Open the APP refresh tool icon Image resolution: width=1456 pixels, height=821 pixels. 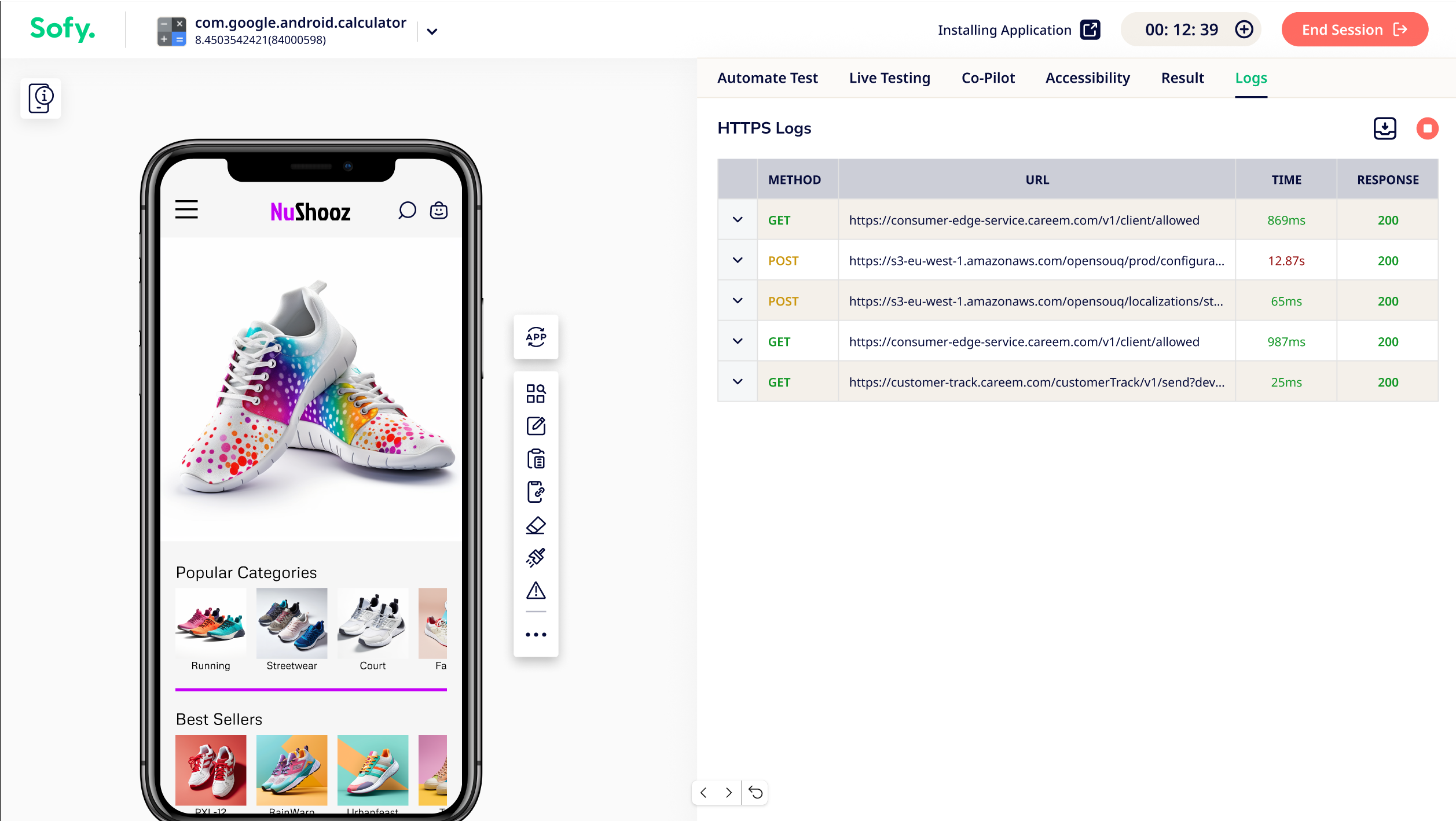(536, 337)
